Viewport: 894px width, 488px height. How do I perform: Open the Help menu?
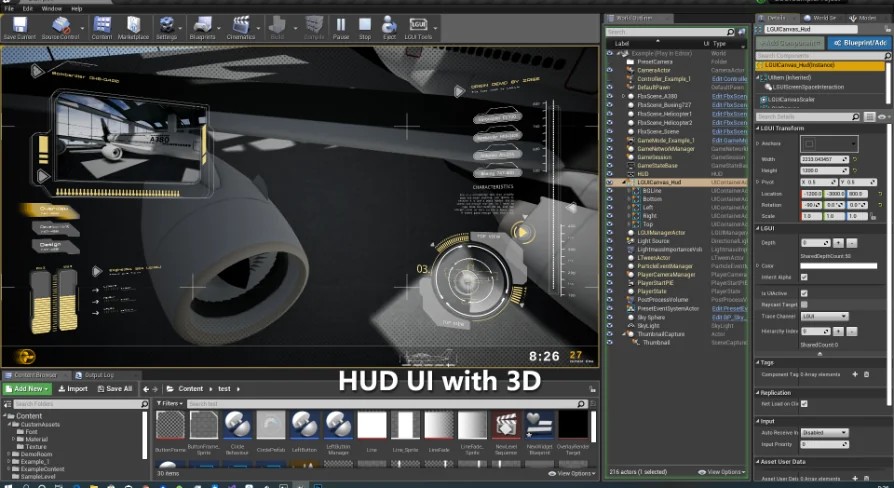[76, 9]
